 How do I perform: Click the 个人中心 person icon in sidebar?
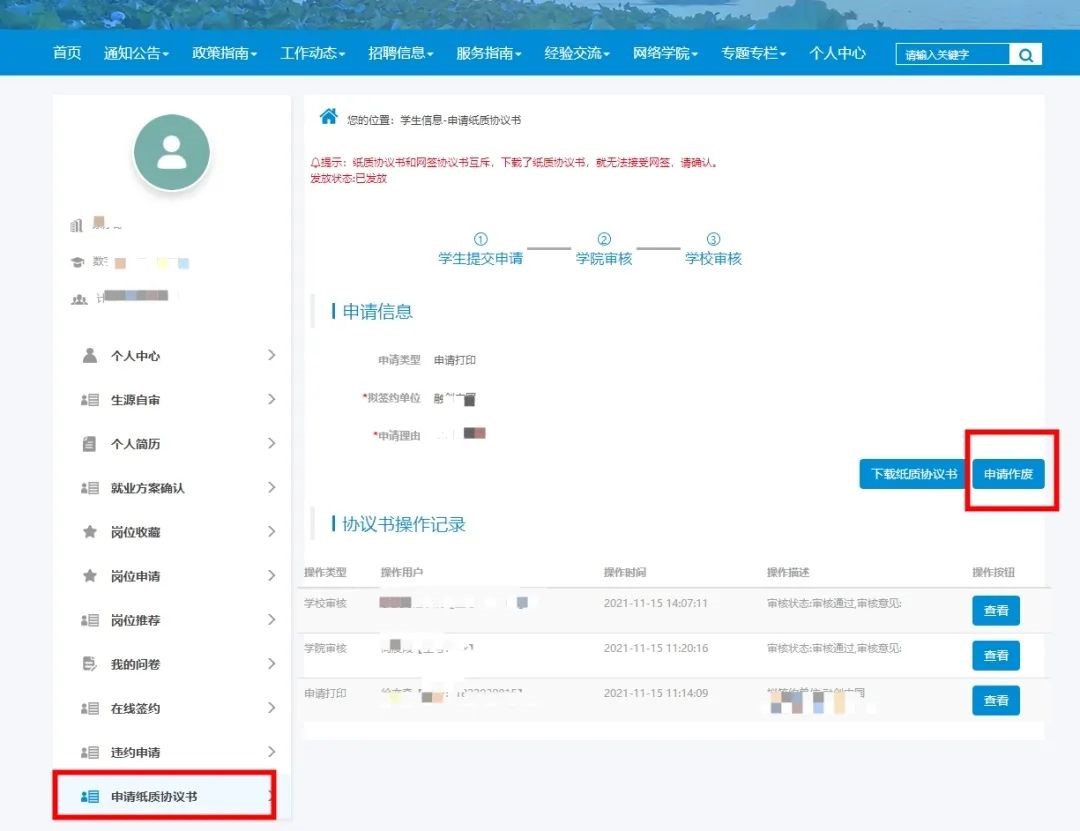[90, 356]
